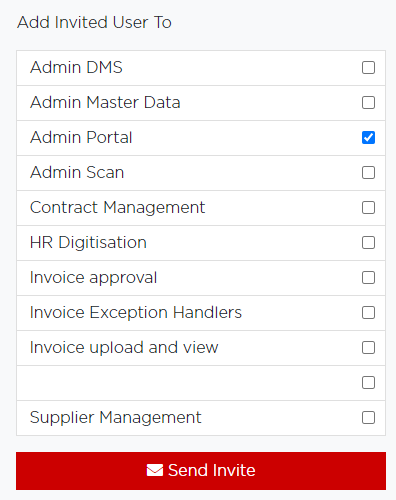Tick the HR Digitisation checkbox
The height and width of the screenshot is (500, 396).
pos(368,243)
